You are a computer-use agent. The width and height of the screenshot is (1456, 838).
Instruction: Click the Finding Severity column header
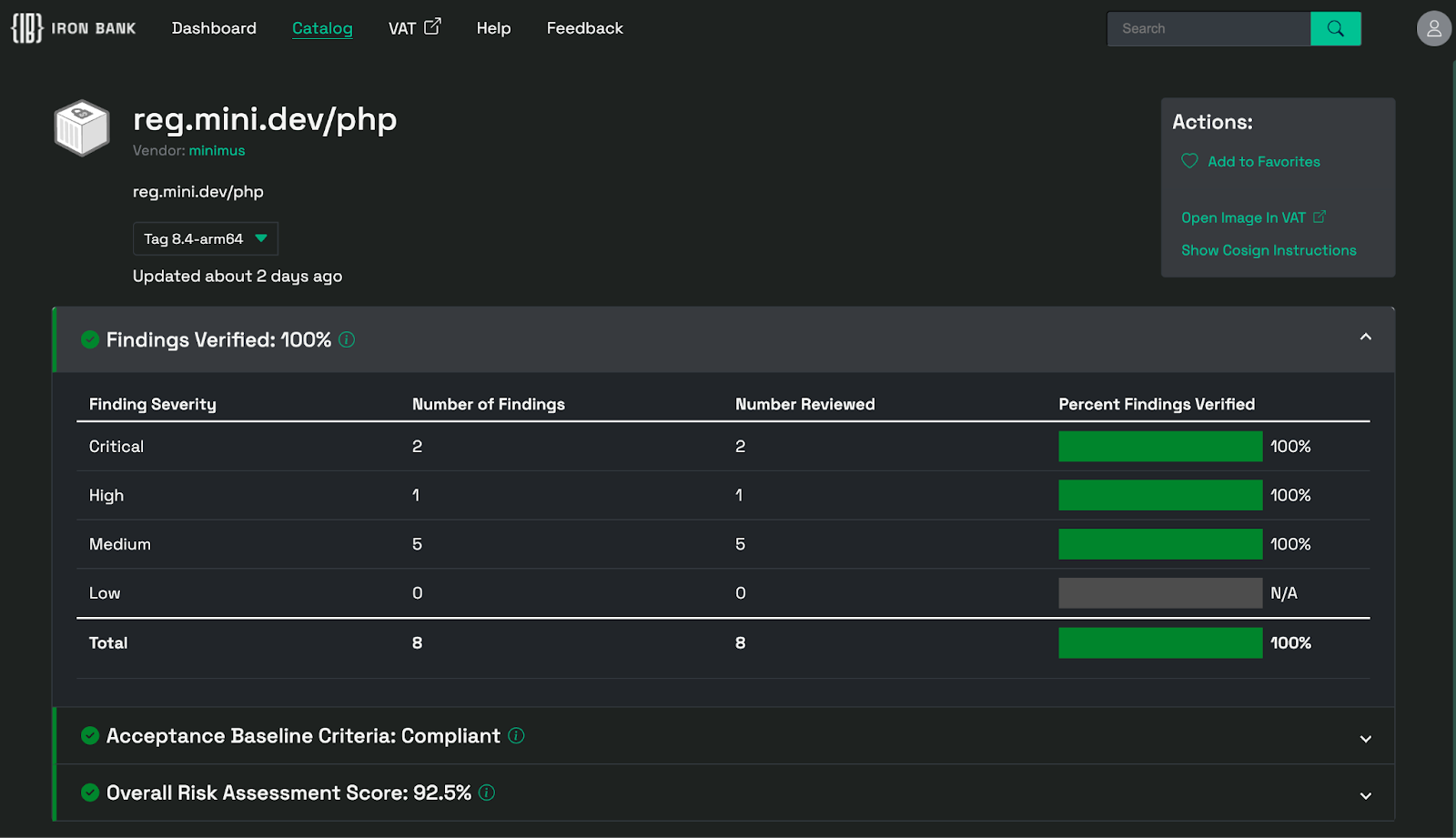(x=153, y=404)
